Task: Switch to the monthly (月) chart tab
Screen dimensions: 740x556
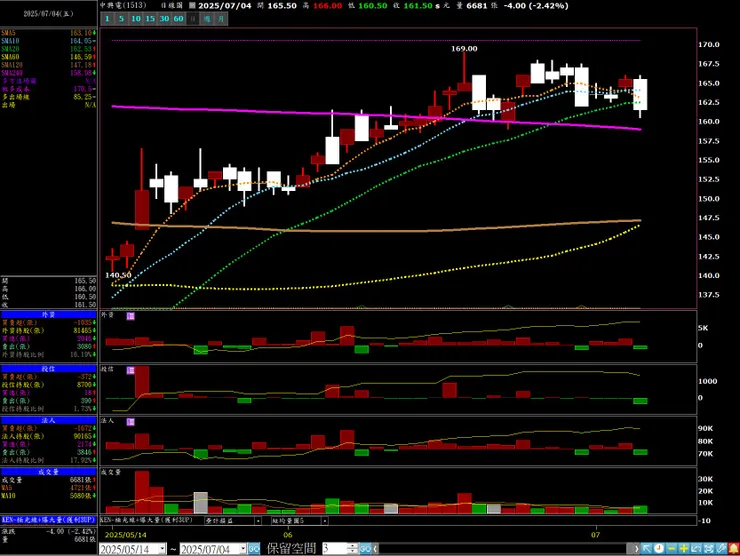Action: (x=221, y=19)
